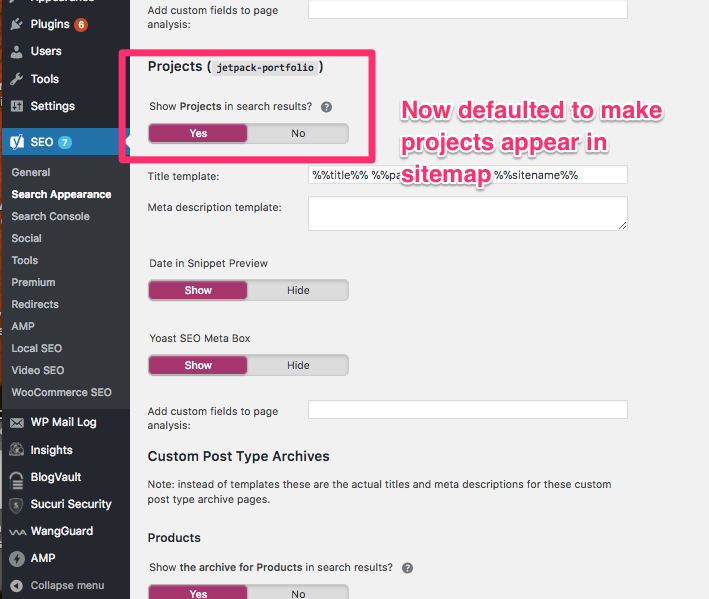Go to SEO General submenu

pyautogui.click(x=31, y=172)
